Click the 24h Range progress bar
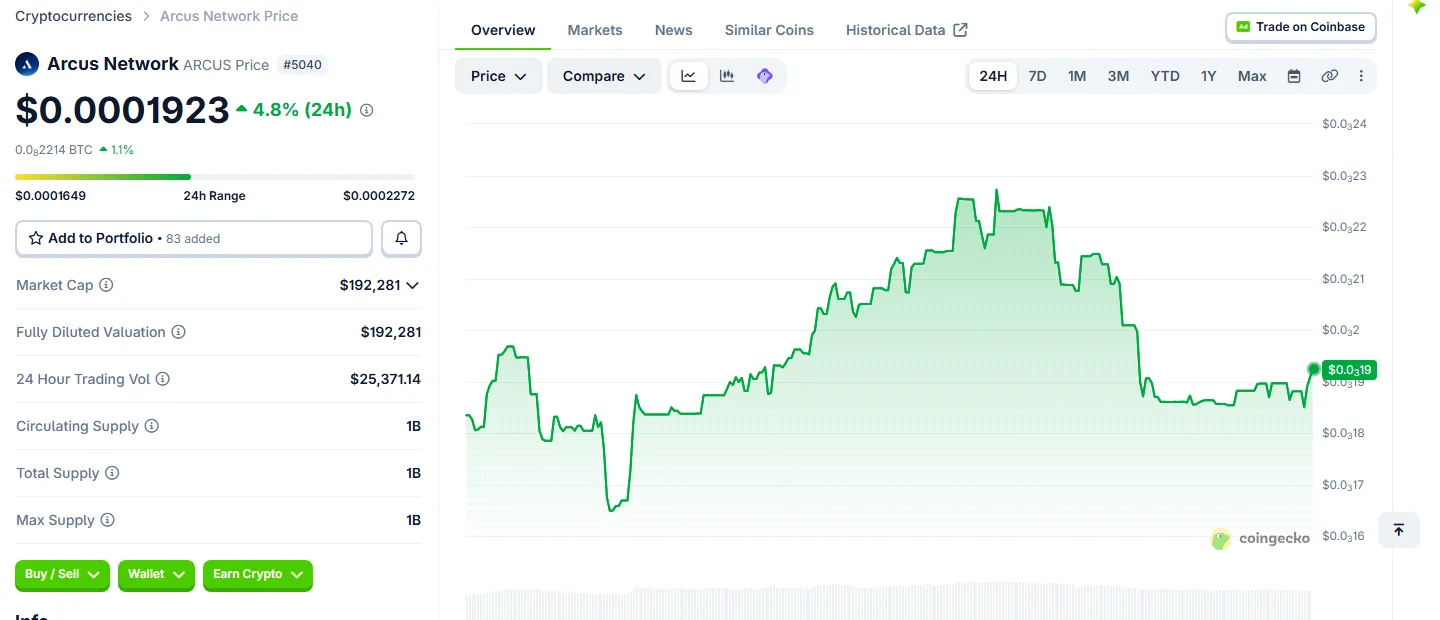Screen dimensions: 1440x620 pyautogui.click(x=215, y=177)
